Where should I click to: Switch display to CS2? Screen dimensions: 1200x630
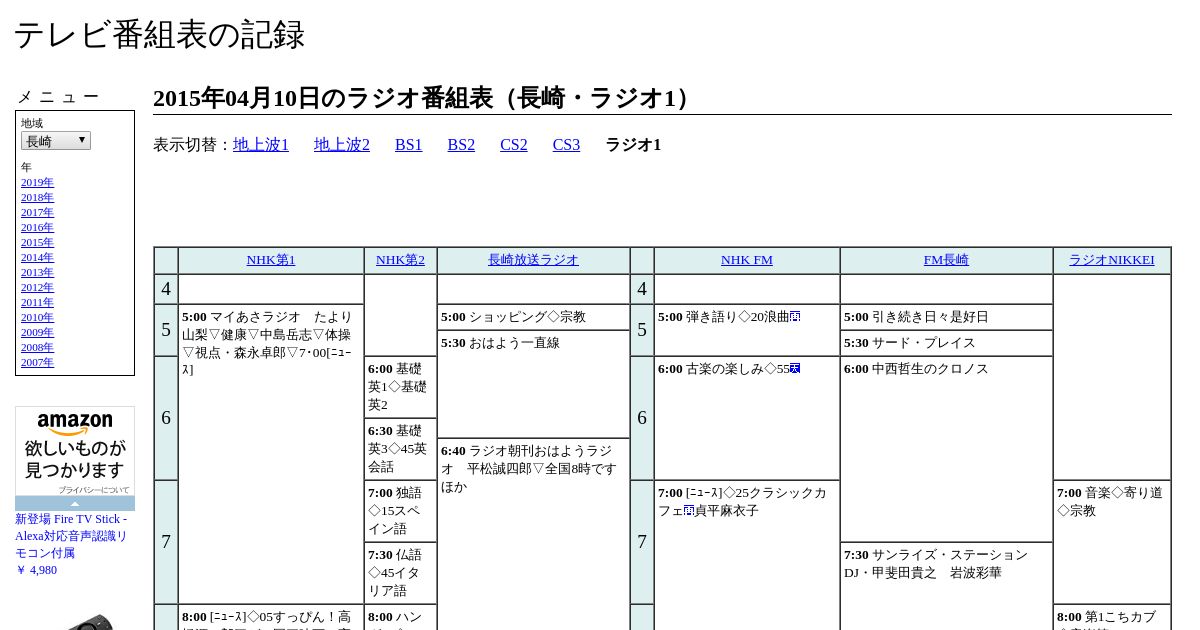(514, 145)
